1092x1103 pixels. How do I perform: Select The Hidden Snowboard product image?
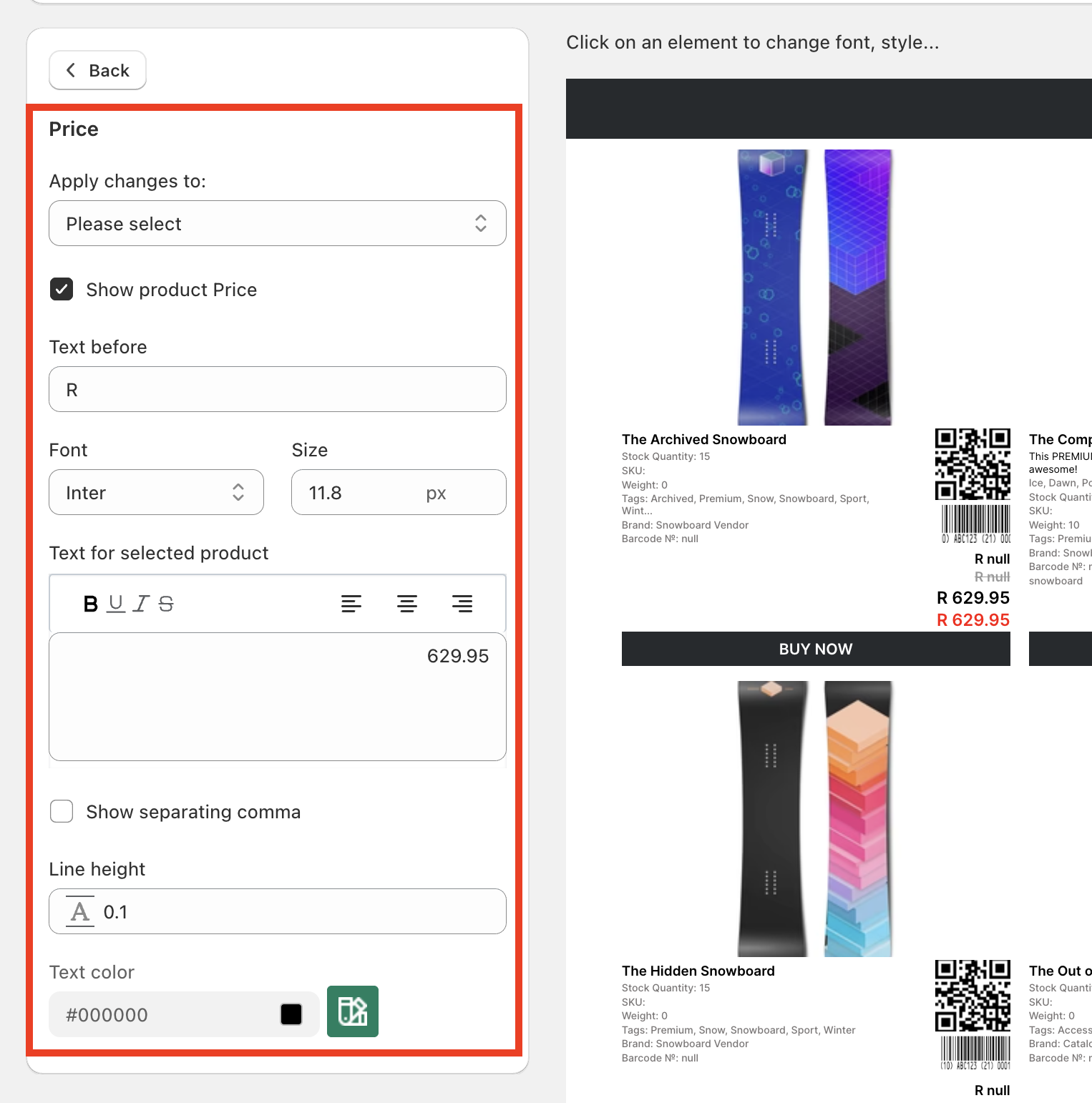(x=815, y=819)
